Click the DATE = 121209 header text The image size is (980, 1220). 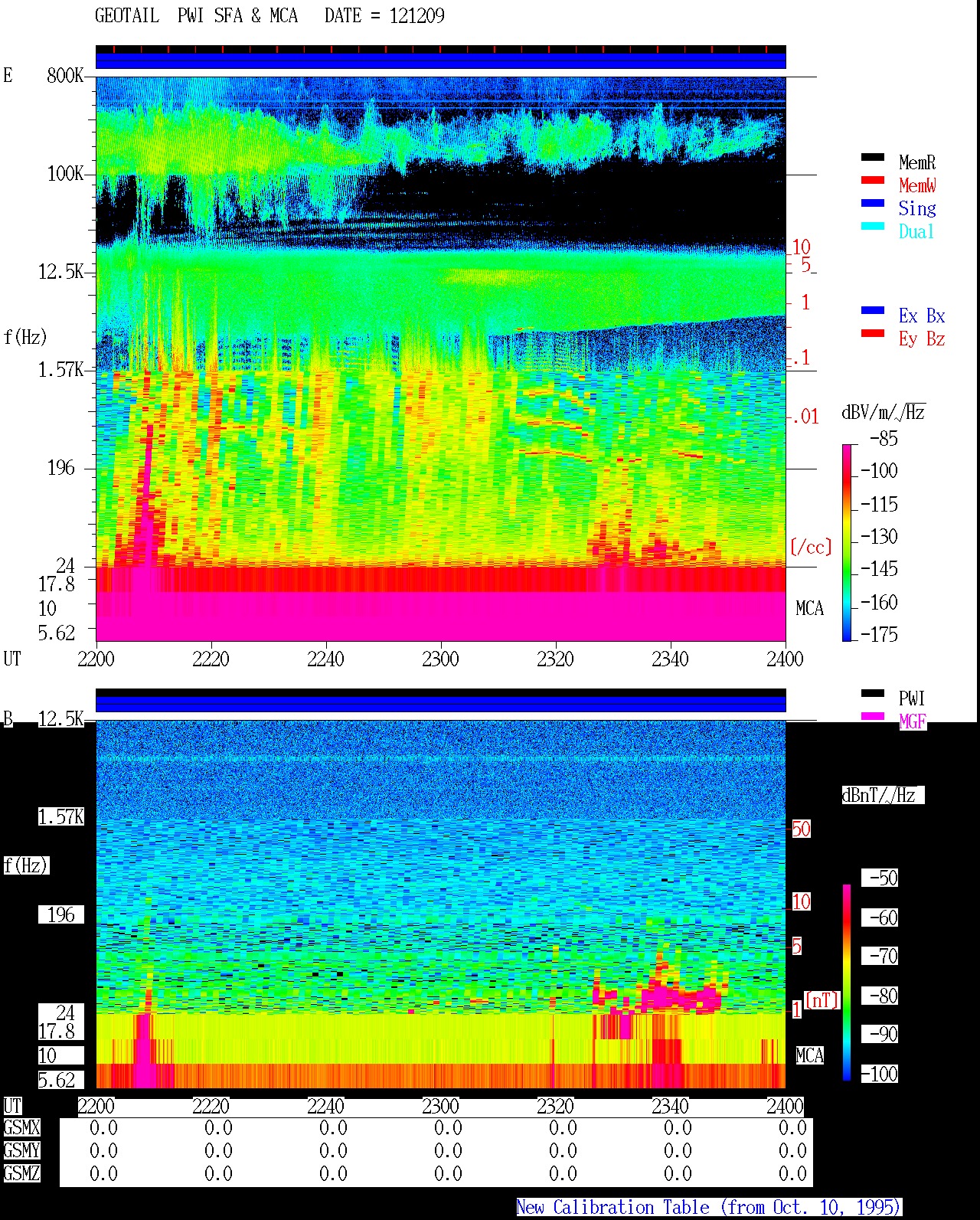tap(384, 16)
